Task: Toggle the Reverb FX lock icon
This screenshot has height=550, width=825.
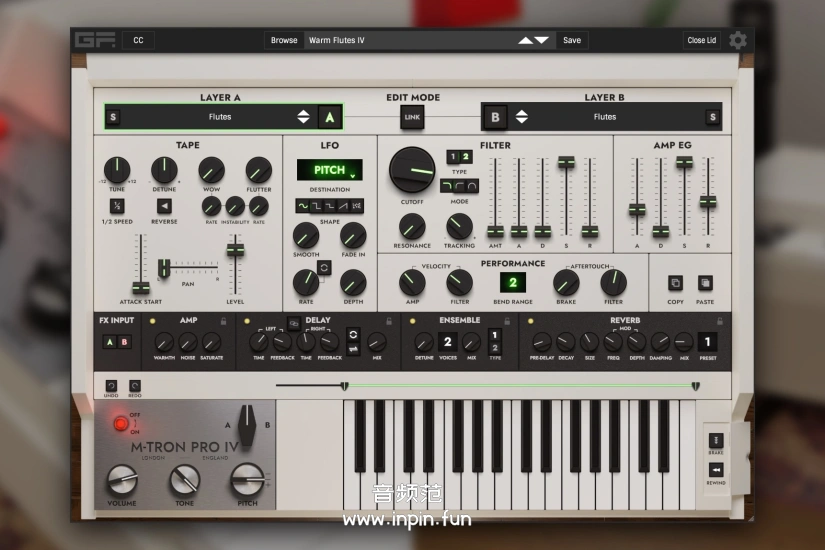Action: click(720, 321)
